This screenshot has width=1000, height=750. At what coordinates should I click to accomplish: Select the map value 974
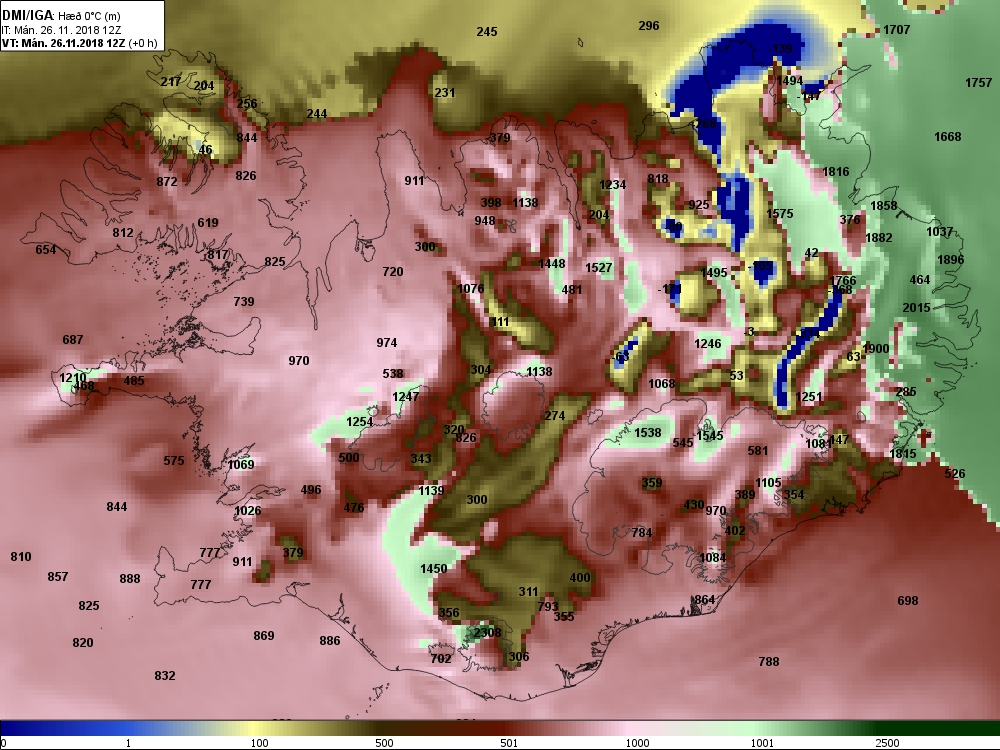coord(386,342)
